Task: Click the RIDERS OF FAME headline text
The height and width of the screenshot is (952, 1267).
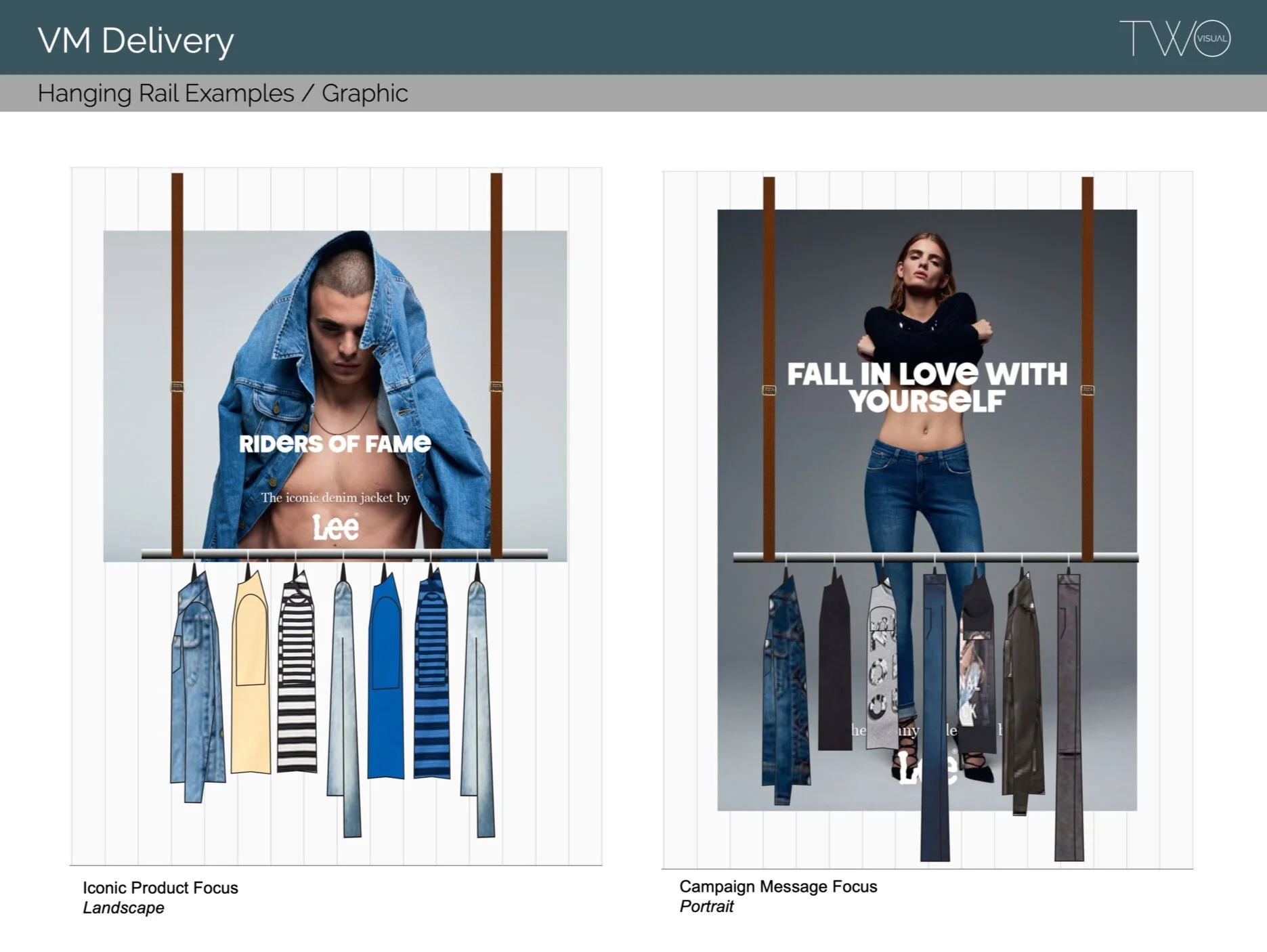Action: coord(335,443)
